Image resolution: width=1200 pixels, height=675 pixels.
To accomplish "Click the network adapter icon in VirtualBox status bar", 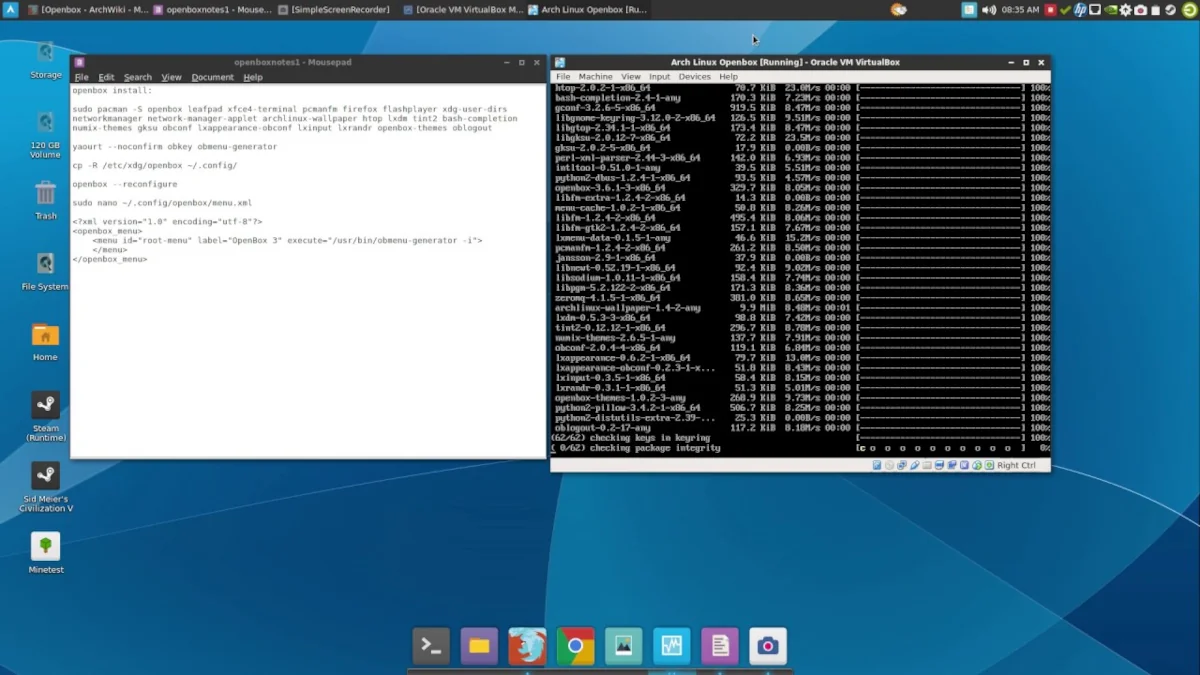I will (x=902, y=465).
